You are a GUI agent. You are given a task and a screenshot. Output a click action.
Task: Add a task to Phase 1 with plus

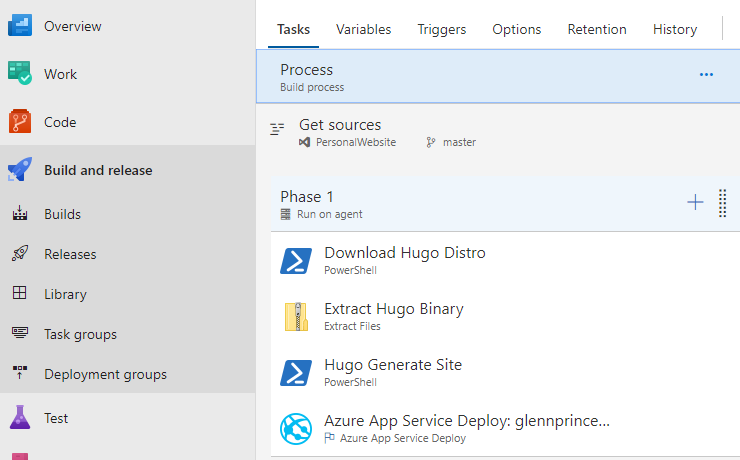click(695, 202)
